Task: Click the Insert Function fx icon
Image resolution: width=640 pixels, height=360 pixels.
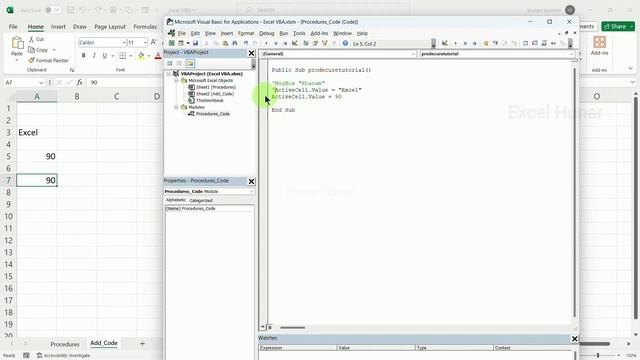Action: [x=79, y=82]
